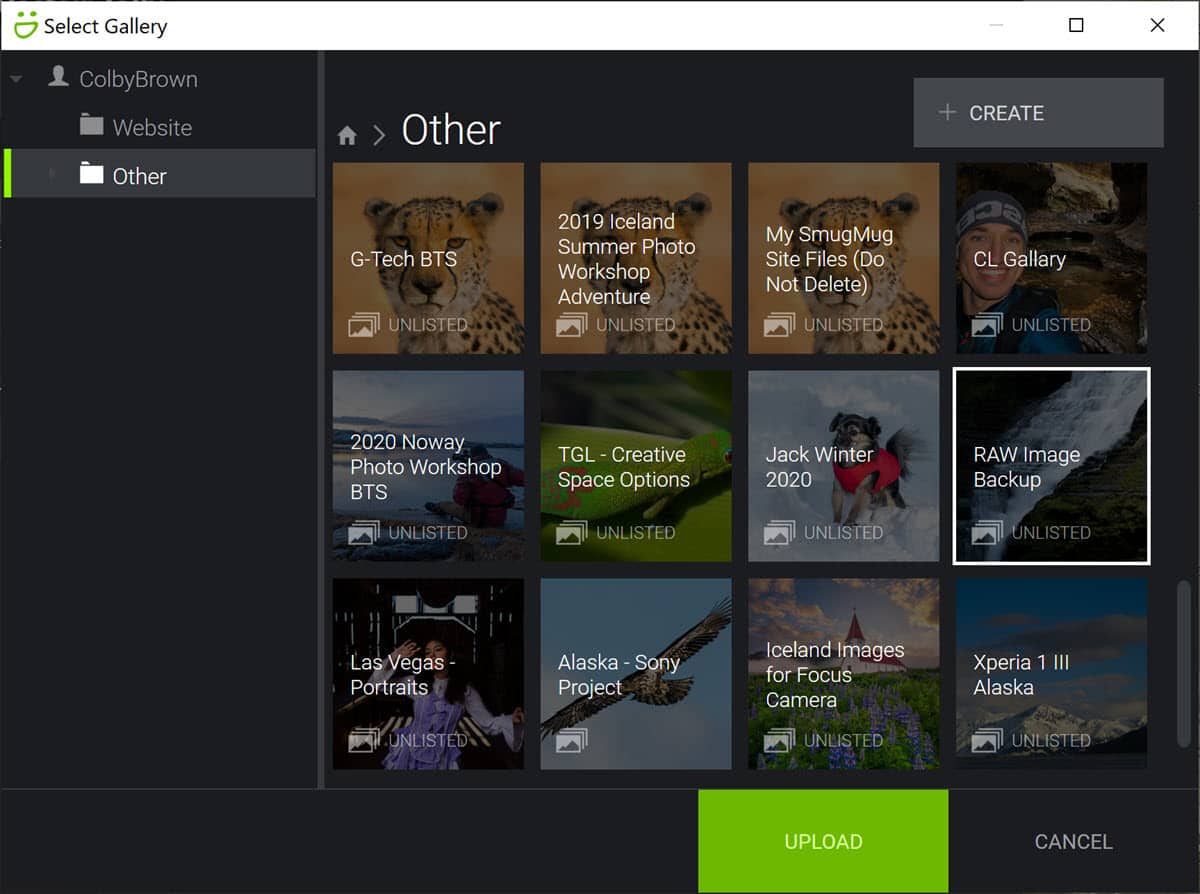Select the Jack Winter 2020 gallery

(x=844, y=466)
